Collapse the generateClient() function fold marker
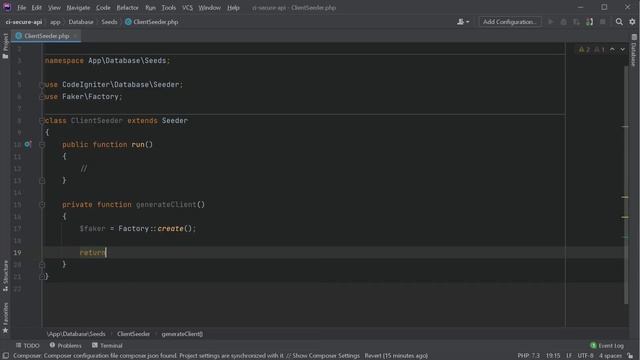The height and width of the screenshot is (360, 640). [x=42, y=204]
